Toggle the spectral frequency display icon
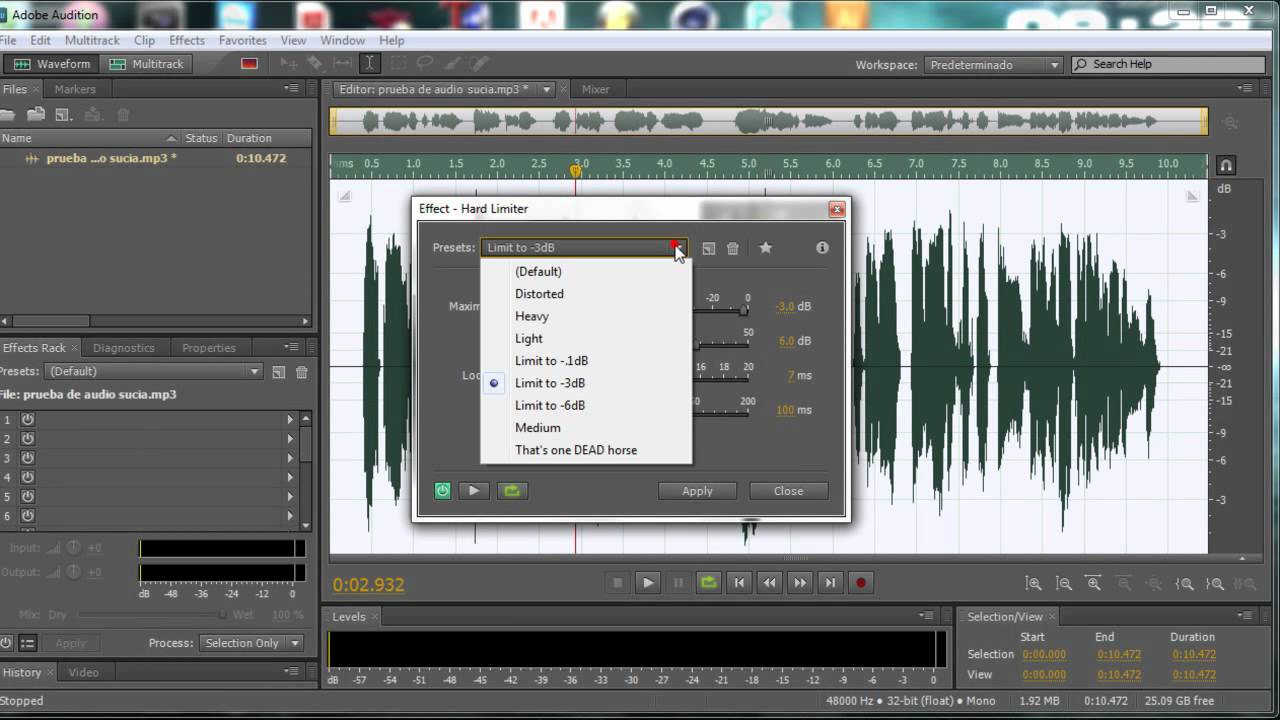 tap(250, 63)
